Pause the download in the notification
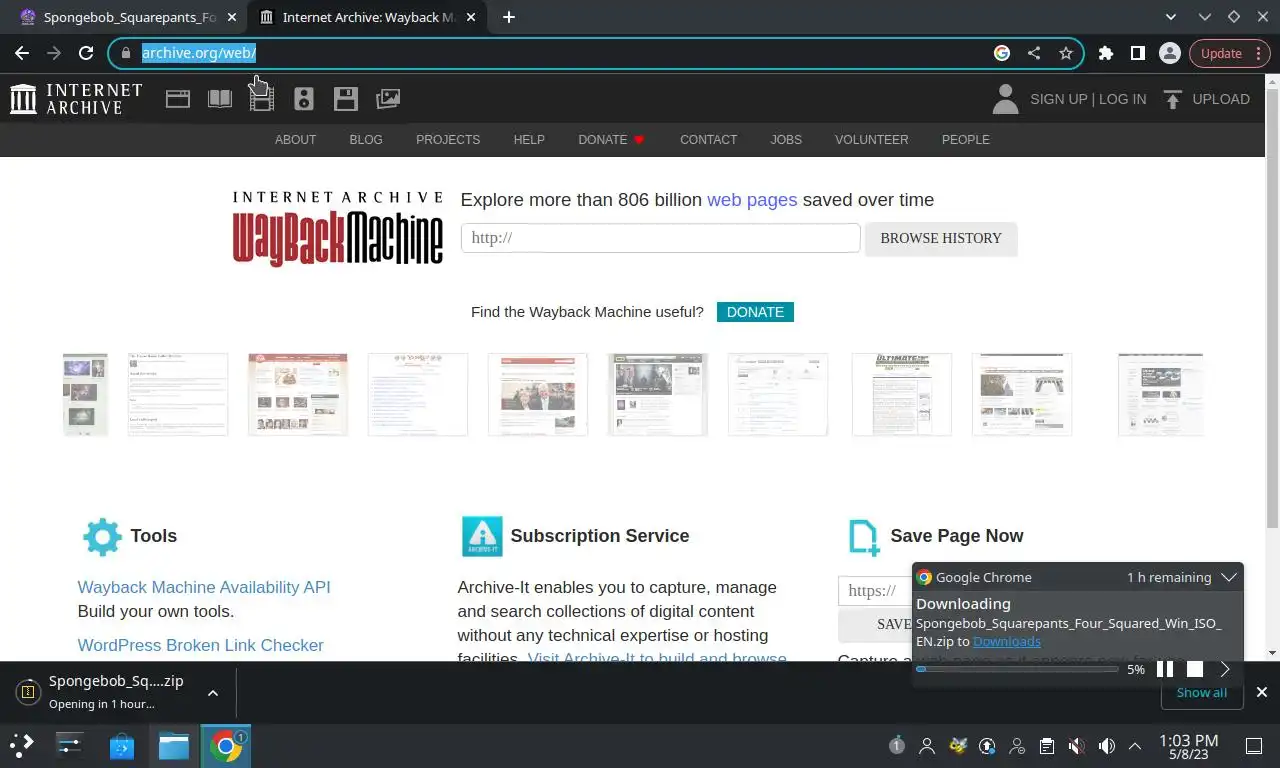This screenshot has height=768, width=1280. click(x=1165, y=669)
